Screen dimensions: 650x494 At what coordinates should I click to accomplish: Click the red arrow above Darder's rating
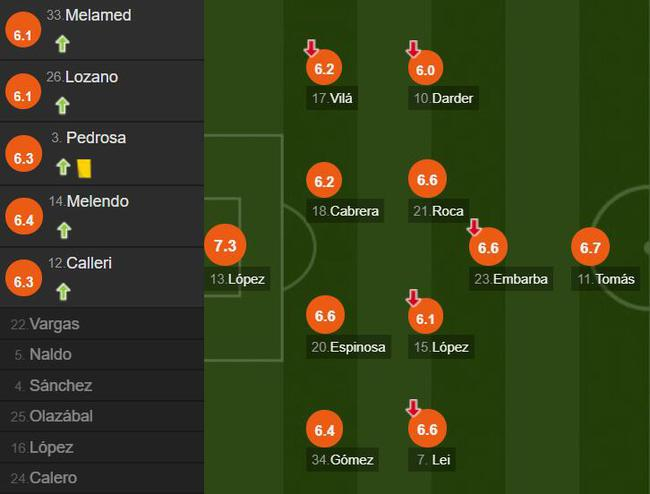coord(413,48)
